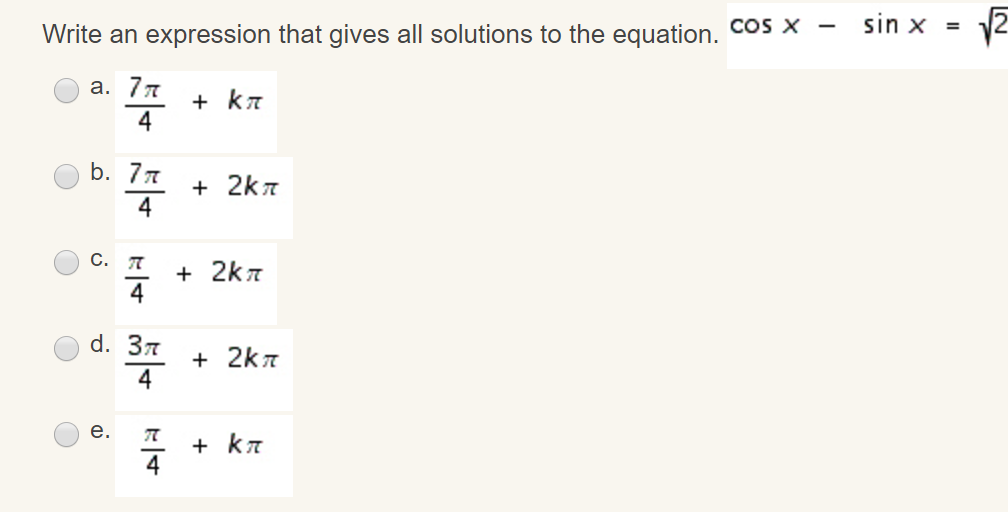The height and width of the screenshot is (512, 1008).
Task: Click the "c." option letter label
Action: pyautogui.click(x=100, y=259)
